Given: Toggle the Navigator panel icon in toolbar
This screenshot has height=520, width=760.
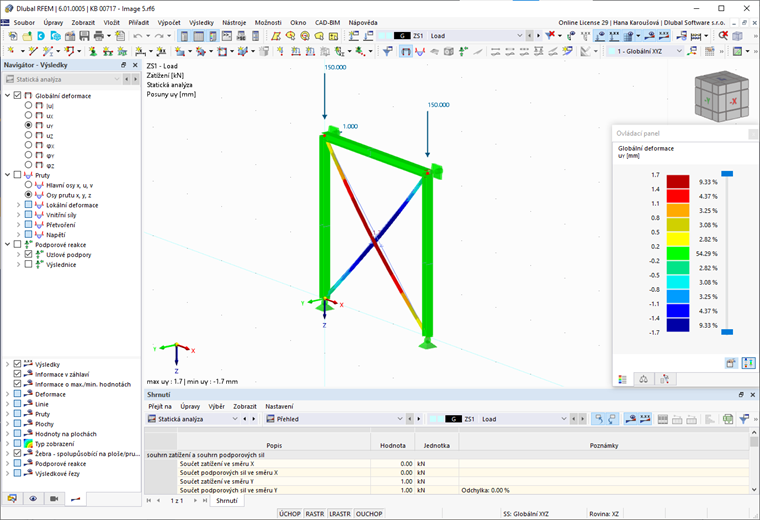Looking at the screenshot, I should [x=184, y=36].
